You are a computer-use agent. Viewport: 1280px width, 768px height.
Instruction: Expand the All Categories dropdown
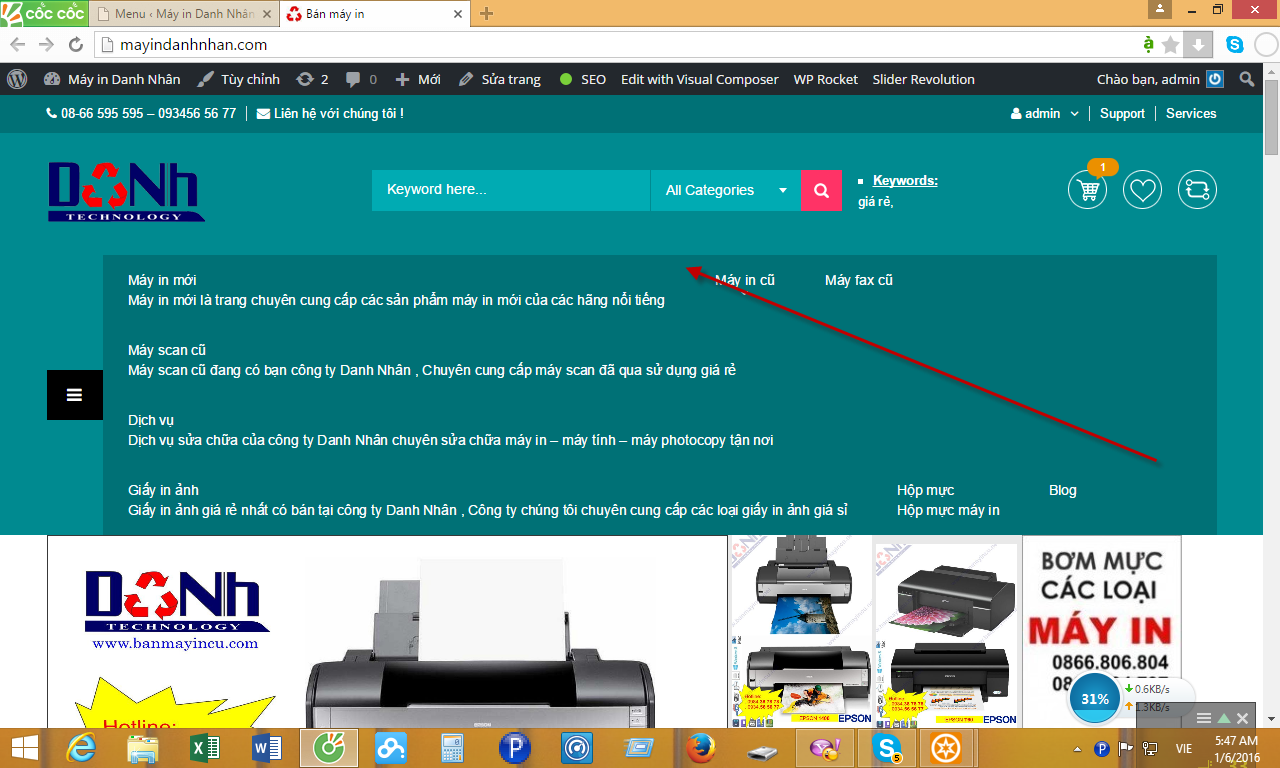point(726,190)
